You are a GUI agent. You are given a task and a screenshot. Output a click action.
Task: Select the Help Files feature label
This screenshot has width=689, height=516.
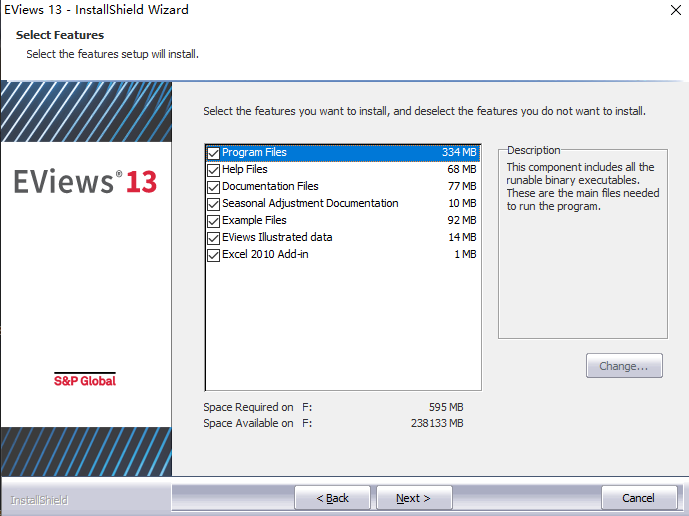[x=245, y=169]
